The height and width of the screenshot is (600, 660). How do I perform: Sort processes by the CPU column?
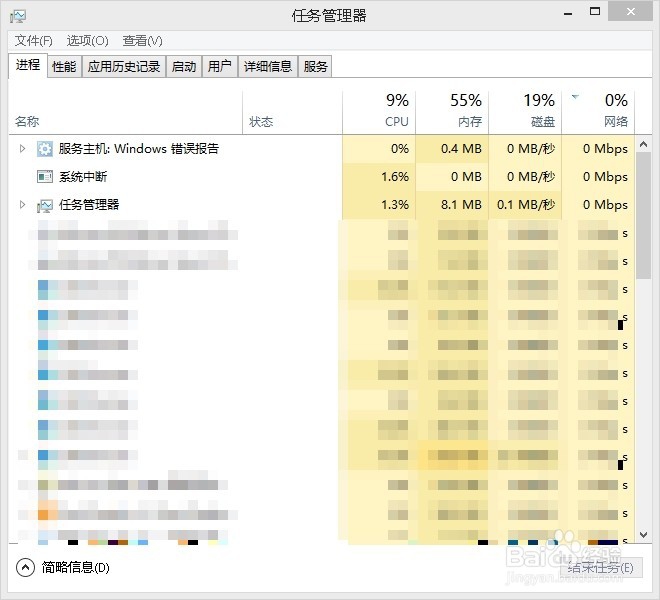click(x=379, y=113)
